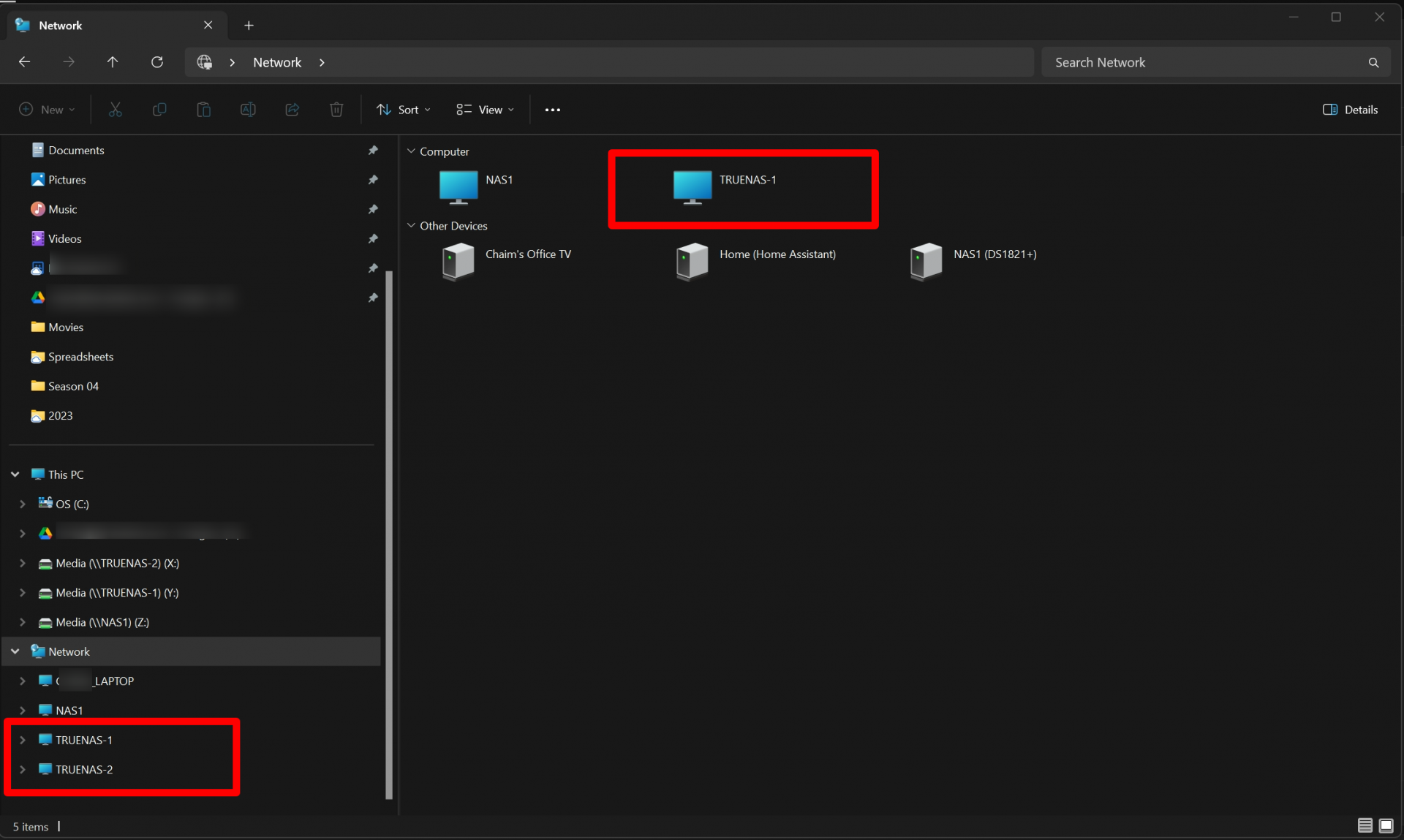Click the 5 items status text
This screenshot has height=840, width=1404.
pyautogui.click(x=31, y=826)
